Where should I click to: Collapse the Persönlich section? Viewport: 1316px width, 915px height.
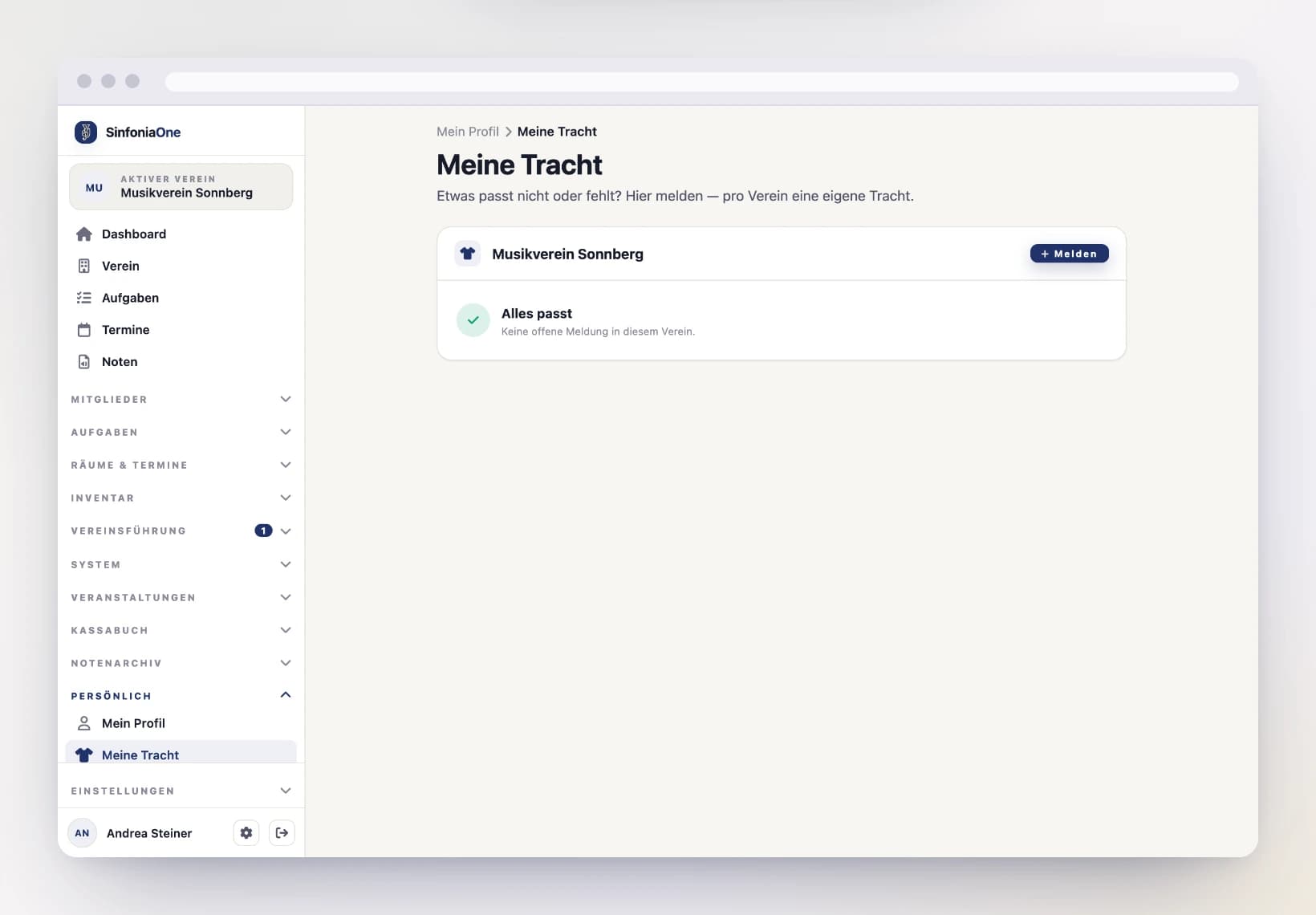point(181,696)
